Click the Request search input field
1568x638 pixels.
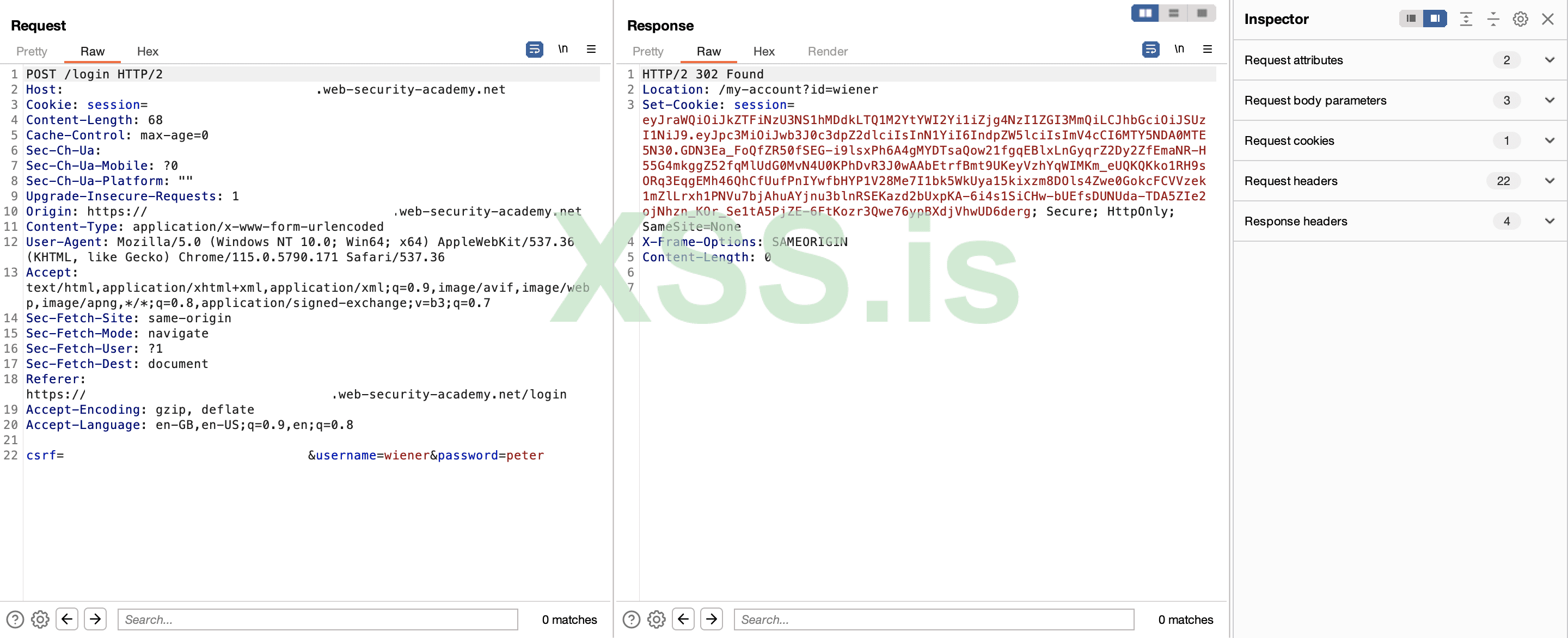click(x=317, y=619)
